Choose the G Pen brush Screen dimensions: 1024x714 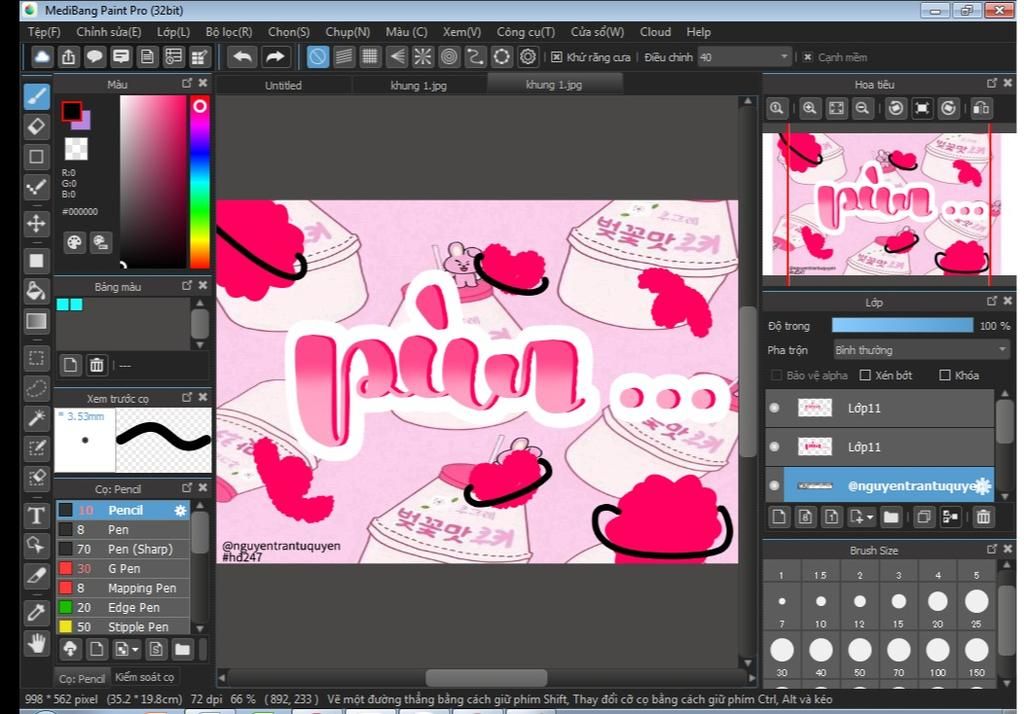[x=123, y=569]
